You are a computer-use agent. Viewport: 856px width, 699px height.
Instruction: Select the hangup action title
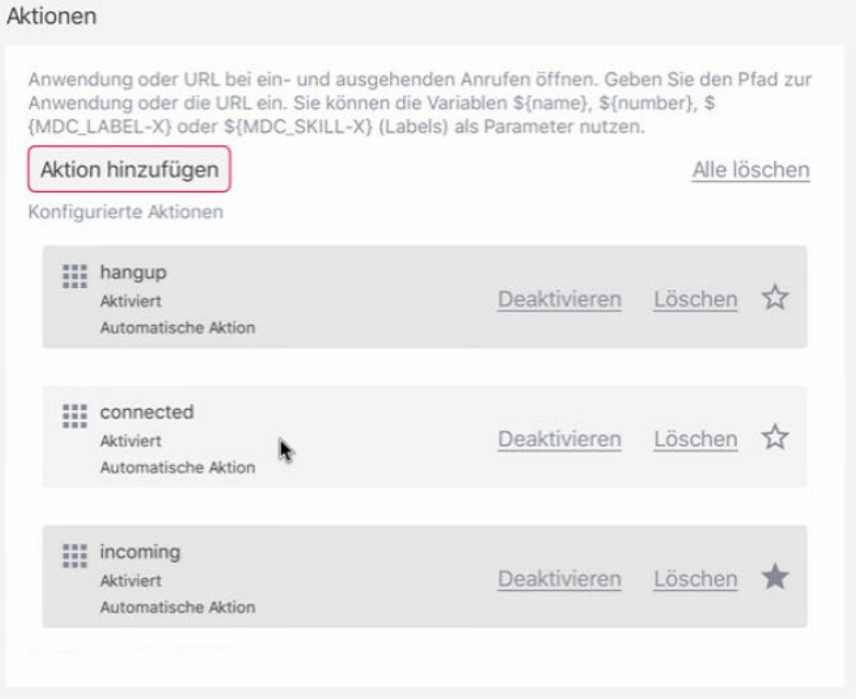133,273
